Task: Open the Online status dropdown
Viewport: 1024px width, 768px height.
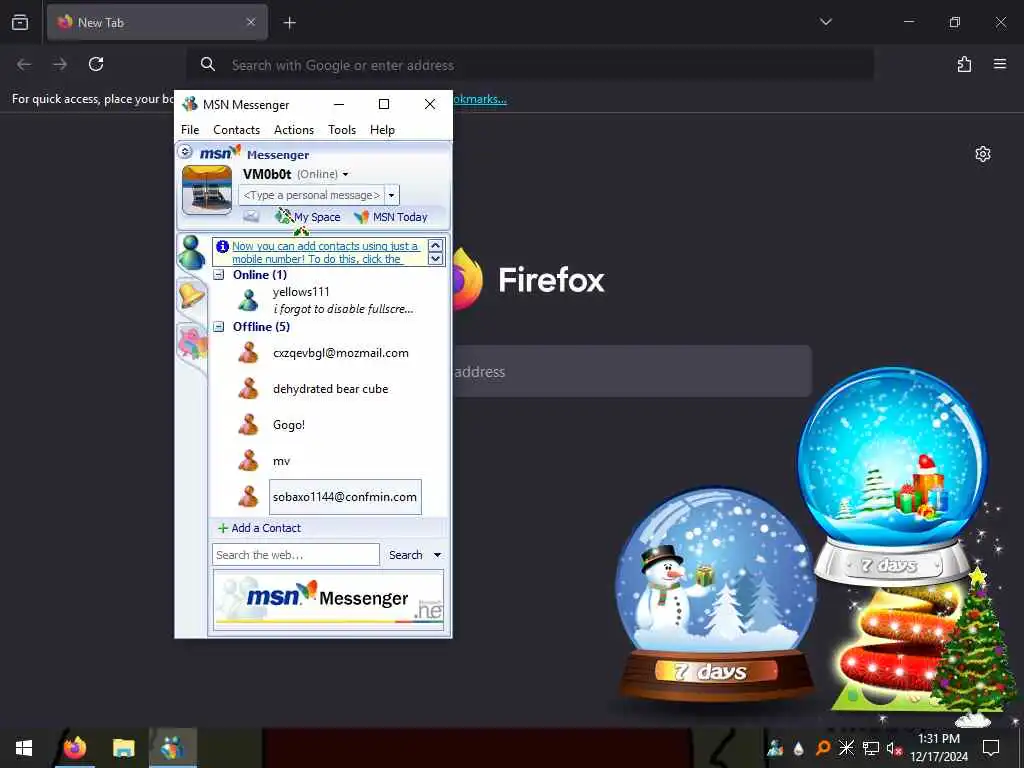Action: [345, 174]
